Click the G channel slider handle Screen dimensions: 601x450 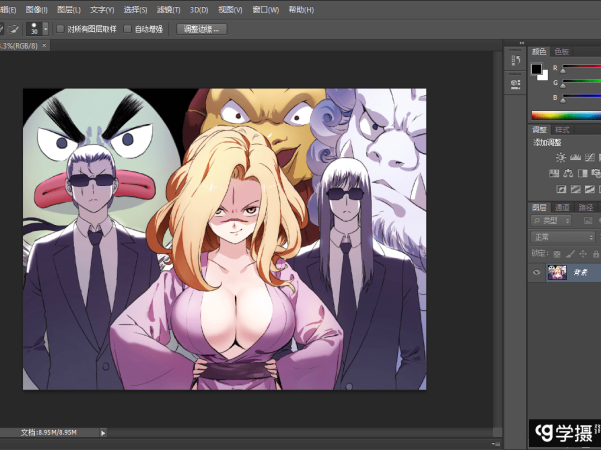coord(563,85)
